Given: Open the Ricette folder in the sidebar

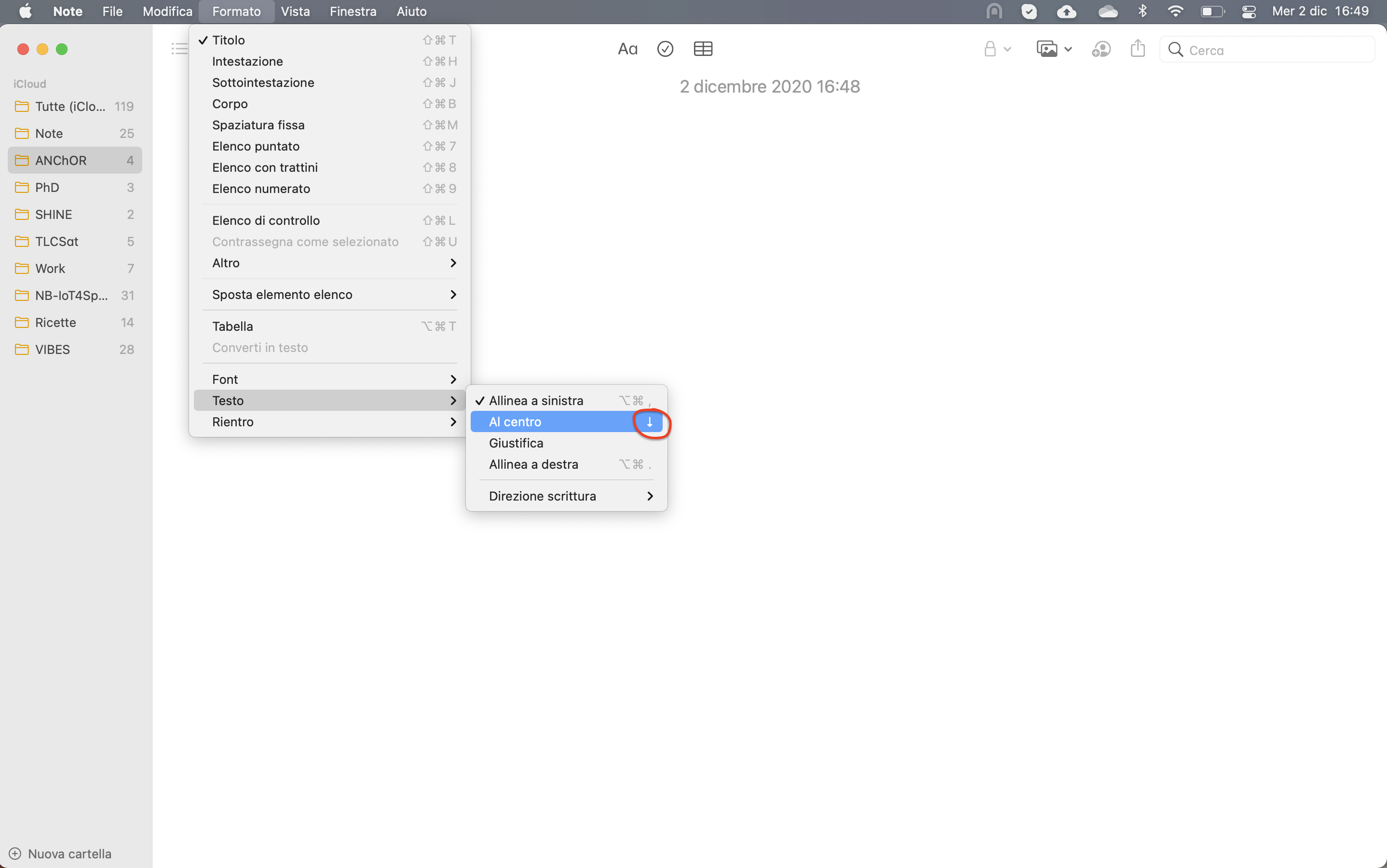Looking at the screenshot, I should [55, 323].
